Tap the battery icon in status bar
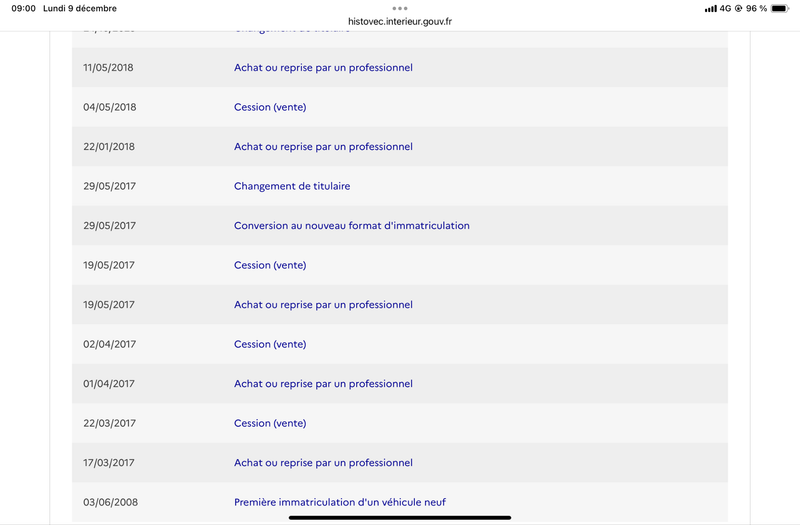 click(780, 9)
